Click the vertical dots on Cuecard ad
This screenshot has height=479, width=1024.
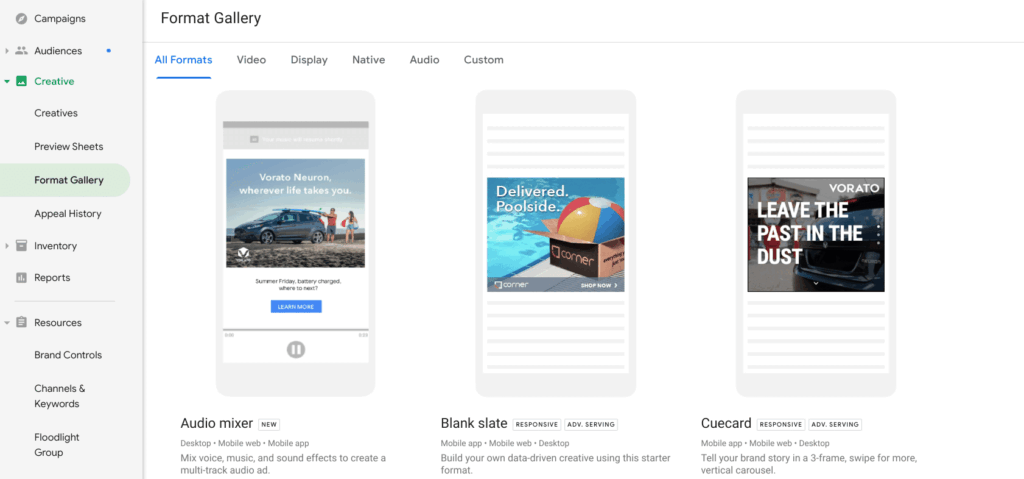click(878, 233)
